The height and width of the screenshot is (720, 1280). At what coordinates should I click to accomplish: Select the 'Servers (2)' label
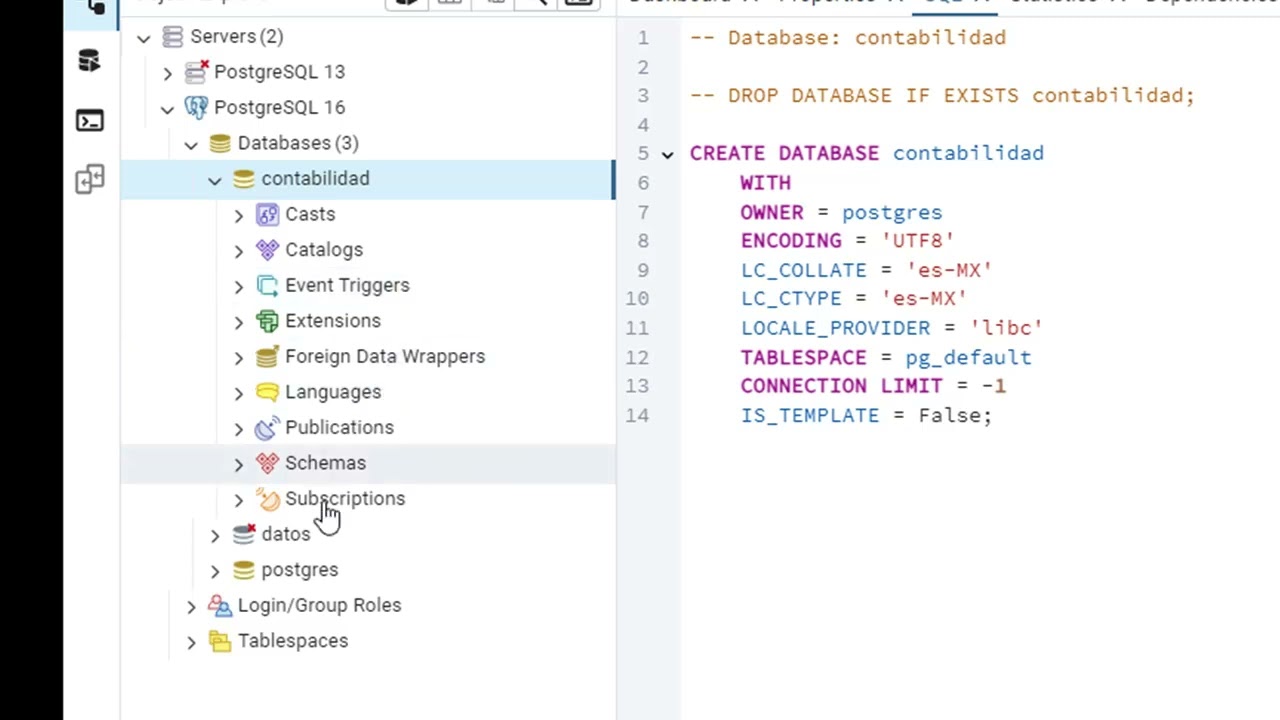(x=237, y=36)
